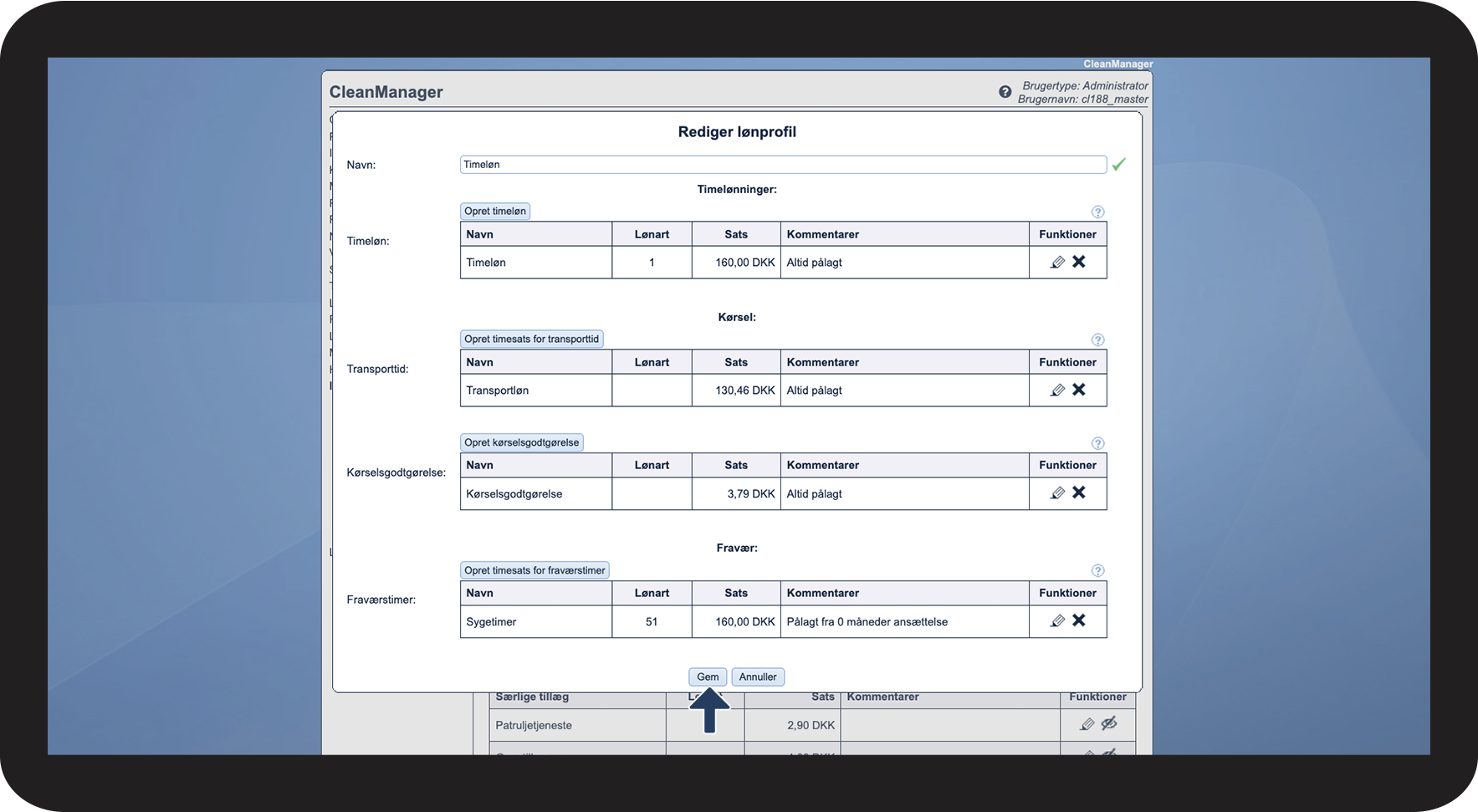Delete the Sygetimer row

click(1079, 620)
